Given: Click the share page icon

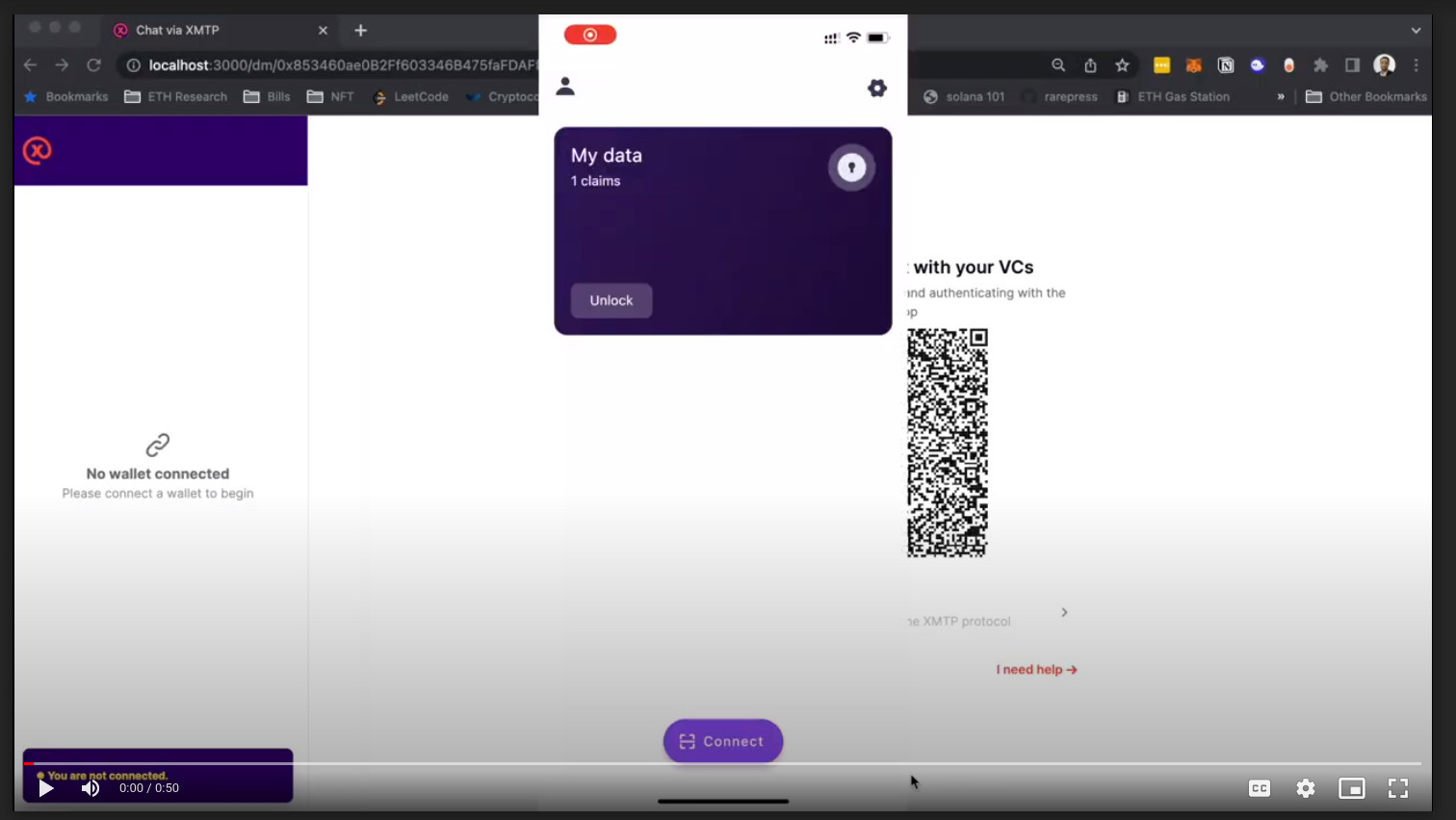Looking at the screenshot, I should pyautogui.click(x=1090, y=65).
